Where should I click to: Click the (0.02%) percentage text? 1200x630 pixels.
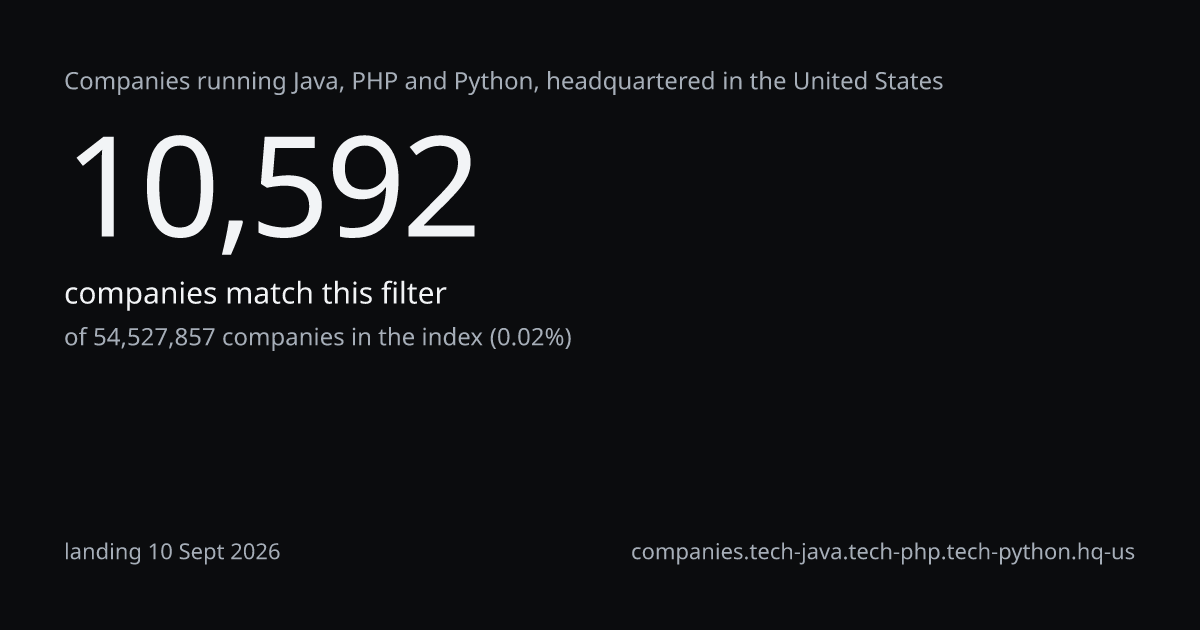click(530, 338)
